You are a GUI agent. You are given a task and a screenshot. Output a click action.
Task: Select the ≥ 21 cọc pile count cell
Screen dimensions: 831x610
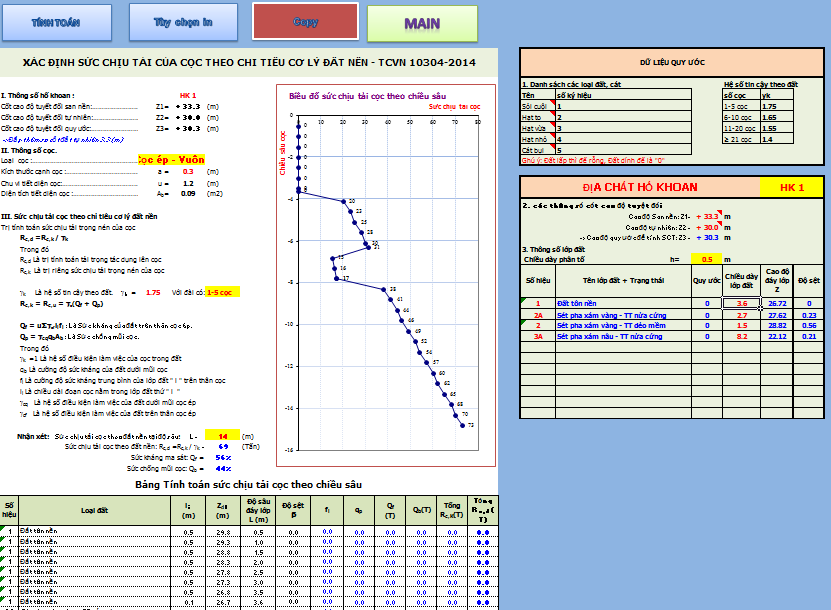tap(742, 139)
